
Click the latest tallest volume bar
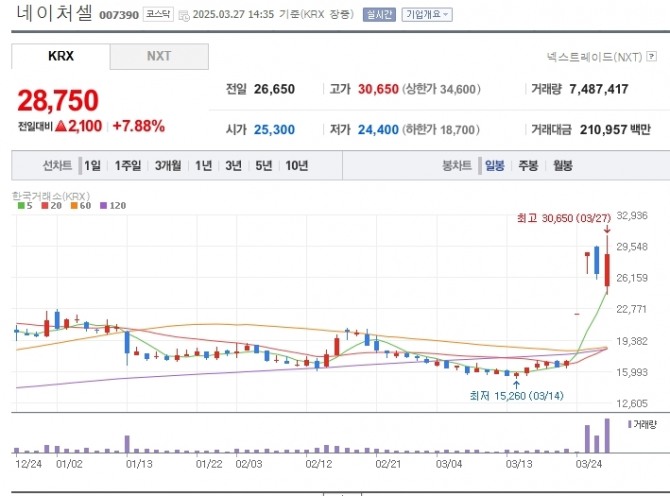click(607, 435)
